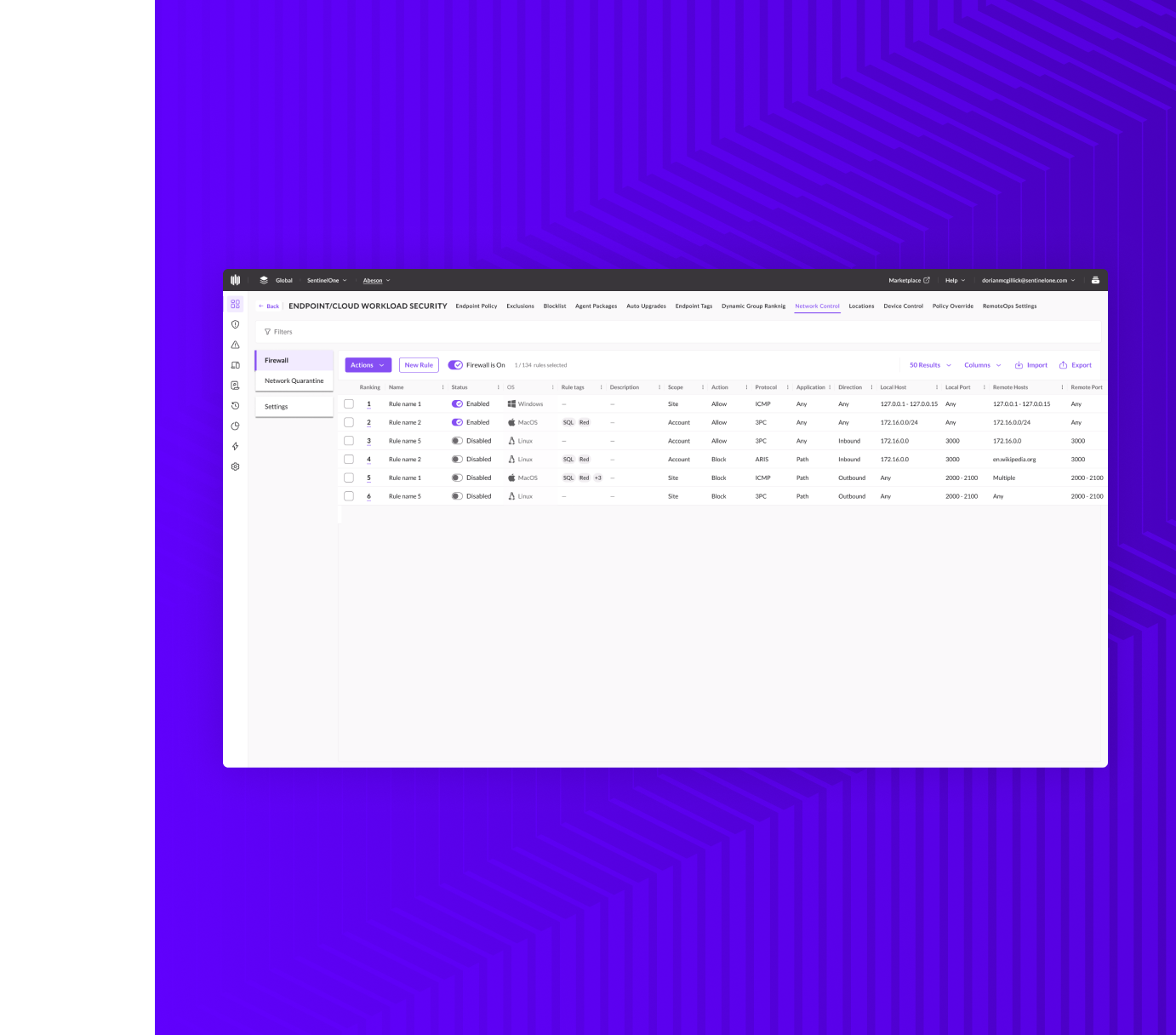Open the Threats shield icon in sidebar
Screen dimensions: 1176x1035
point(236,324)
